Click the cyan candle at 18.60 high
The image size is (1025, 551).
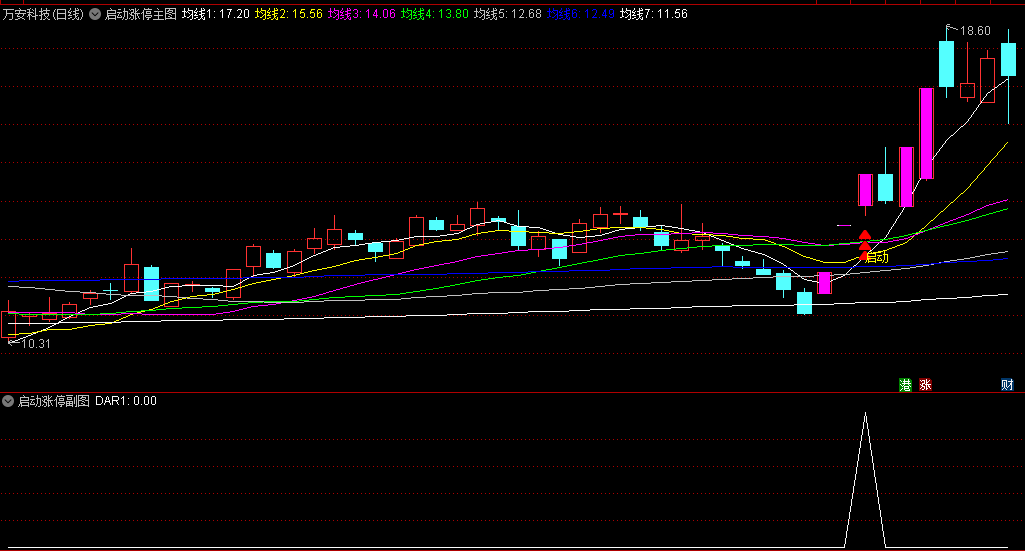(x=947, y=64)
